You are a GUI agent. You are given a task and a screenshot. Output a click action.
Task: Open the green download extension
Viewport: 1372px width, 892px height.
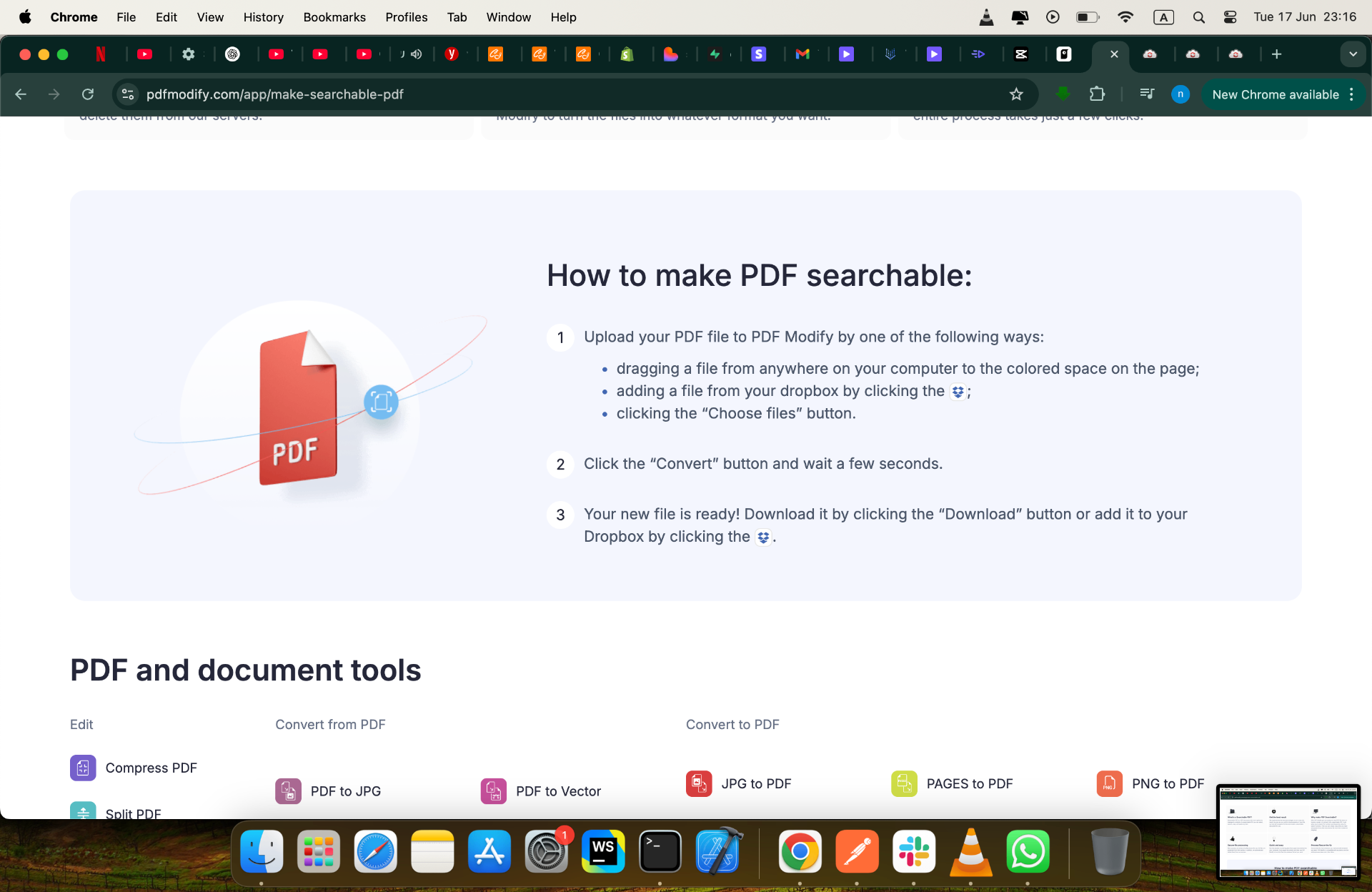[1063, 94]
